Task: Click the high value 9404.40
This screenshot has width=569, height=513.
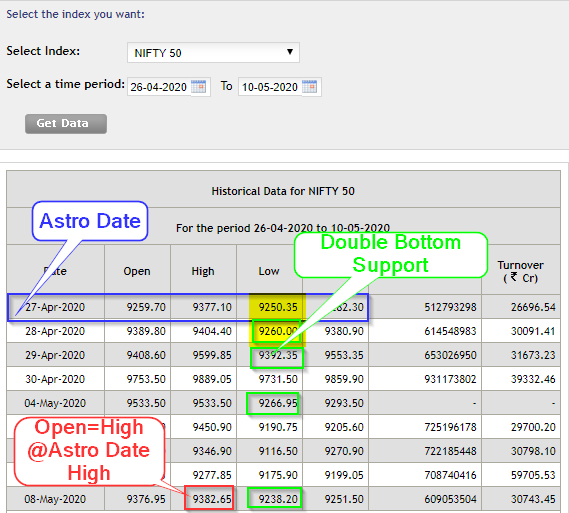Action: tap(212, 331)
